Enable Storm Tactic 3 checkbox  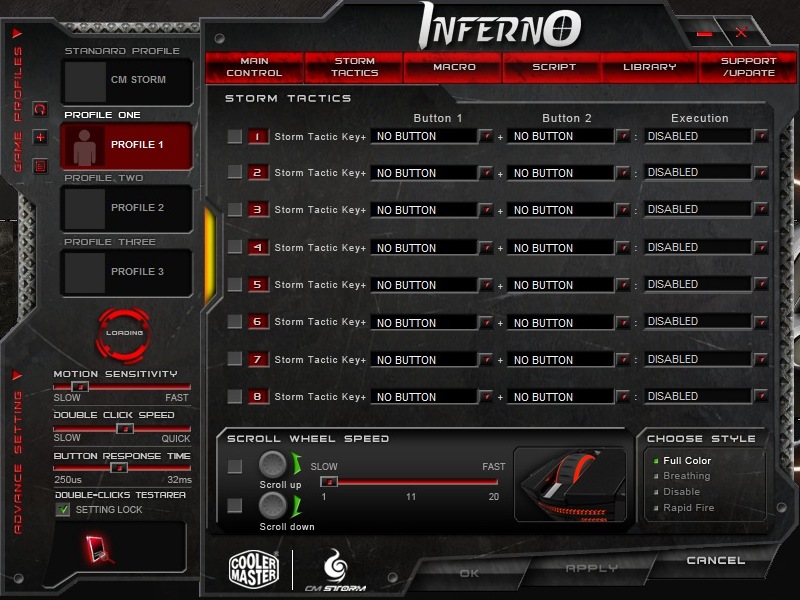click(x=235, y=209)
